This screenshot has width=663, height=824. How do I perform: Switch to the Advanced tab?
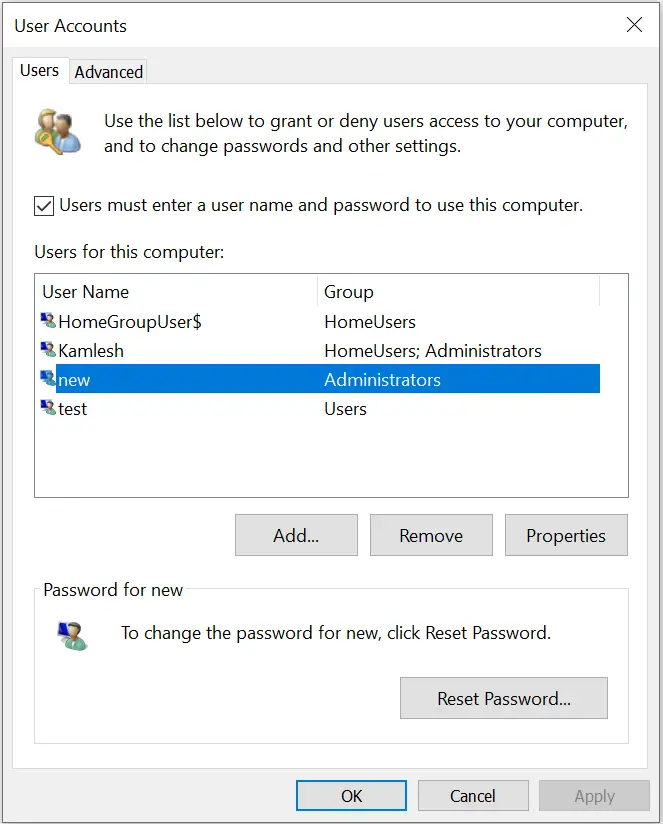point(109,72)
